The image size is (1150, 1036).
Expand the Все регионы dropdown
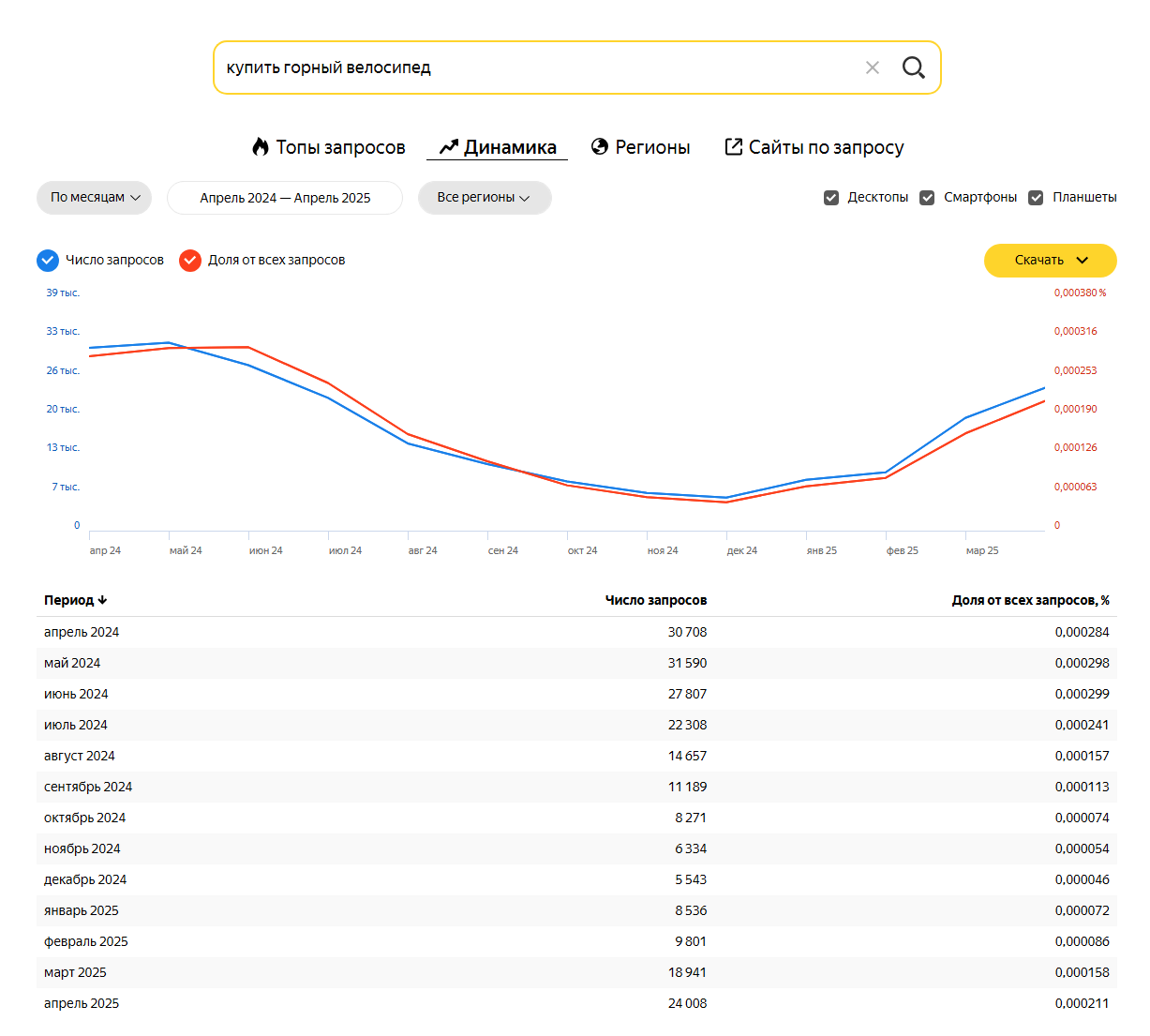pos(485,198)
